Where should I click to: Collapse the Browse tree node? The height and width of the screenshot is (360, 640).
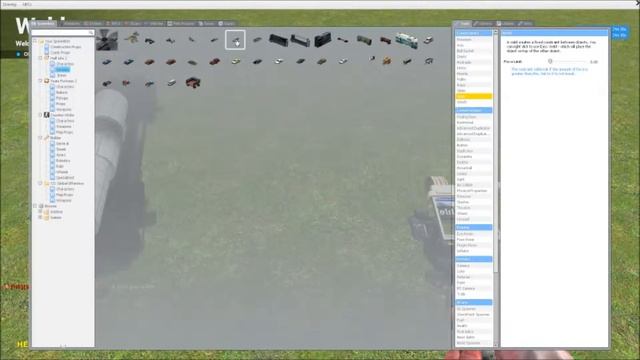(x=35, y=206)
